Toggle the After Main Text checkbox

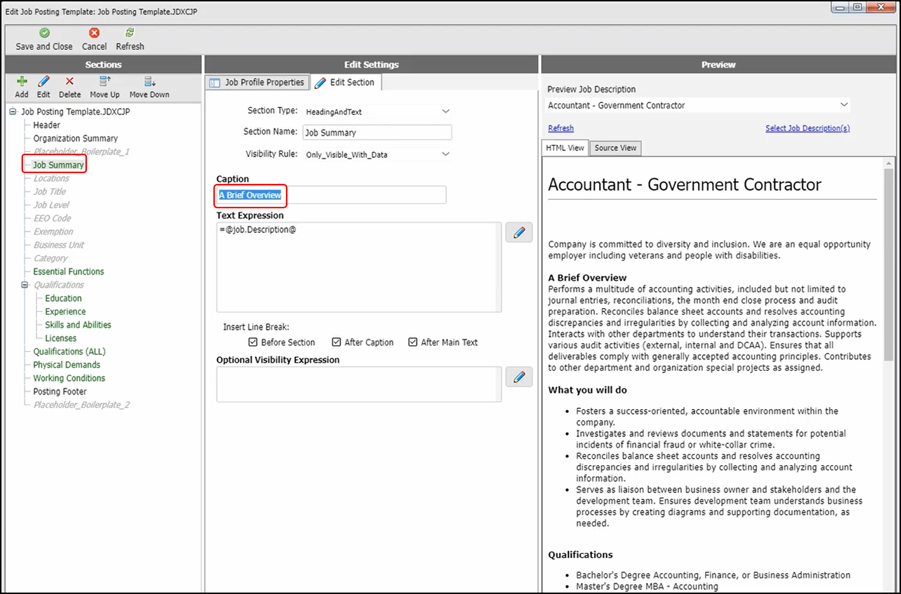point(413,342)
